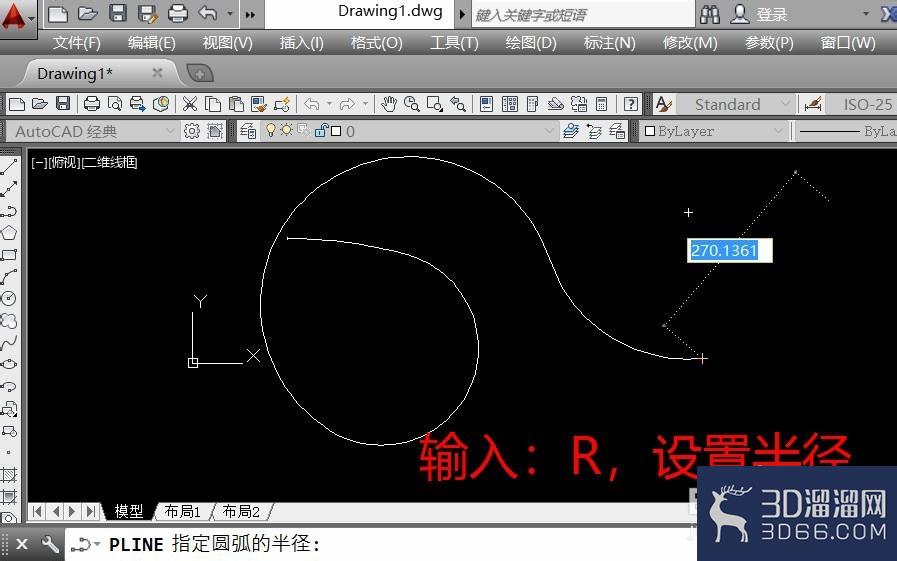Click the Zoom Previous icon
The height and width of the screenshot is (561, 897).
click(x=458, y=104)
